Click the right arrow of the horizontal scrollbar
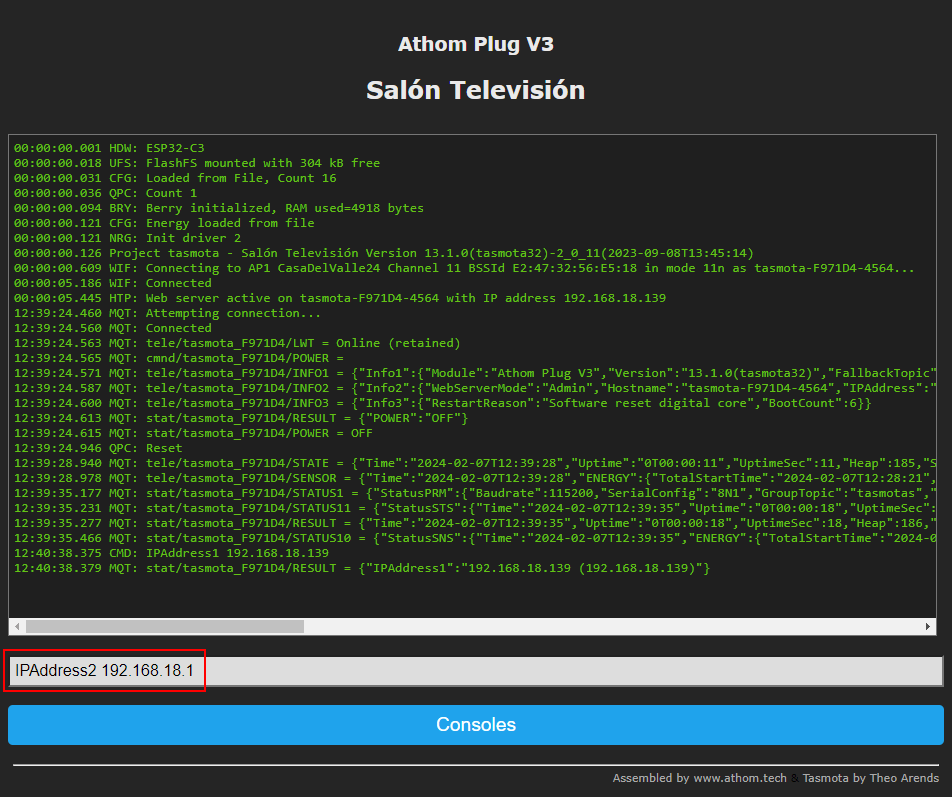The image size is (952, 797). [929, 626]
